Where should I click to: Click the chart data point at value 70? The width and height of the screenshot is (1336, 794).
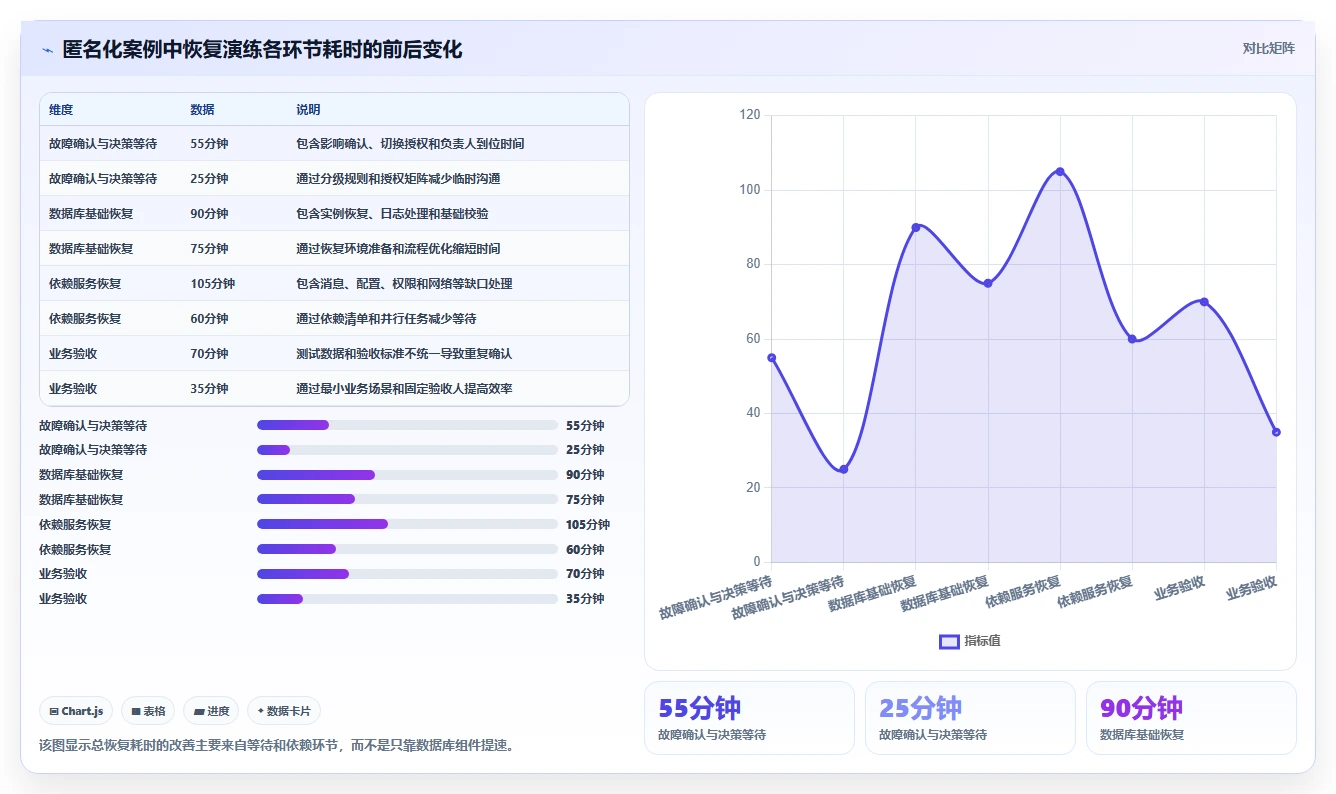(1204, 301)
